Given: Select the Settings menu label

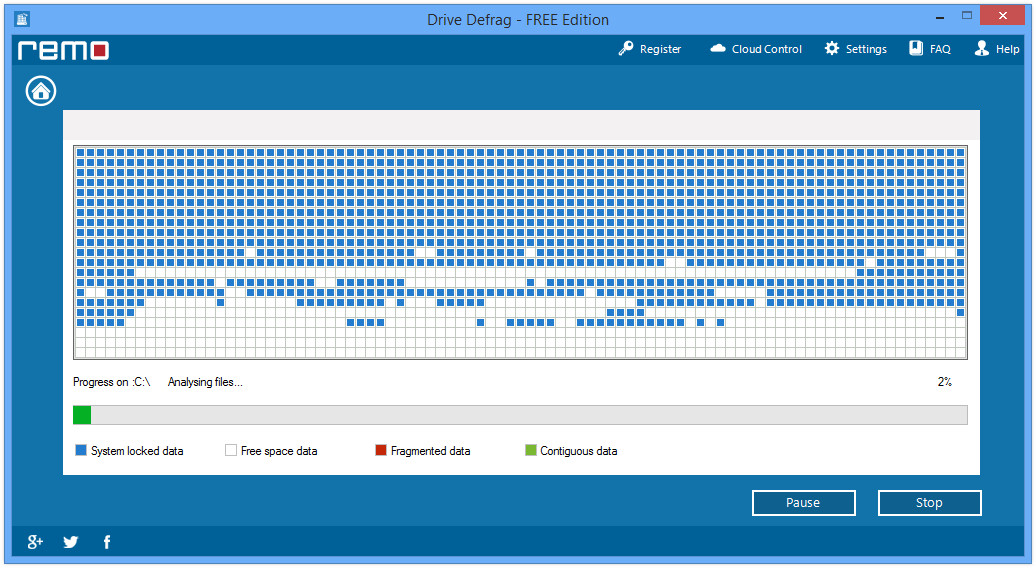Looking at the screenshot, I should click(x=866, y=49).
